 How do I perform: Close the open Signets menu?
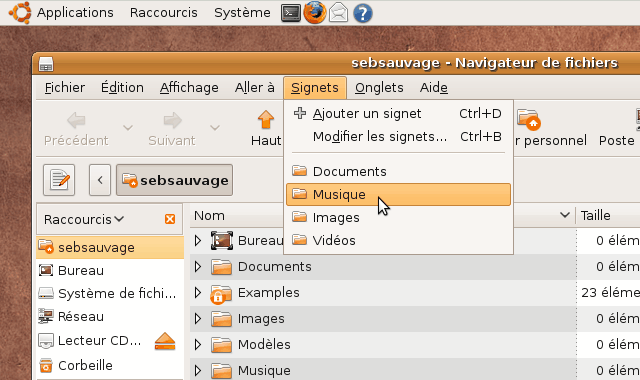click(315, 88)
